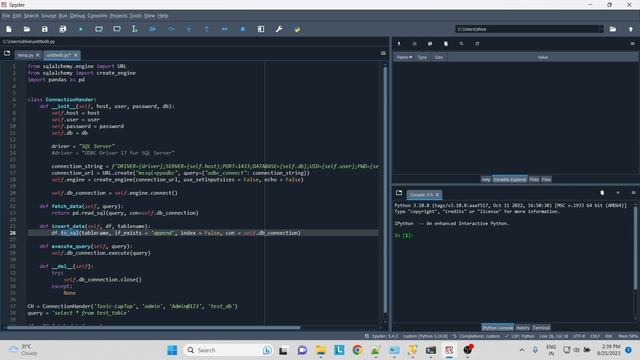Run the file with the green play icon

[x=81, y=29]
